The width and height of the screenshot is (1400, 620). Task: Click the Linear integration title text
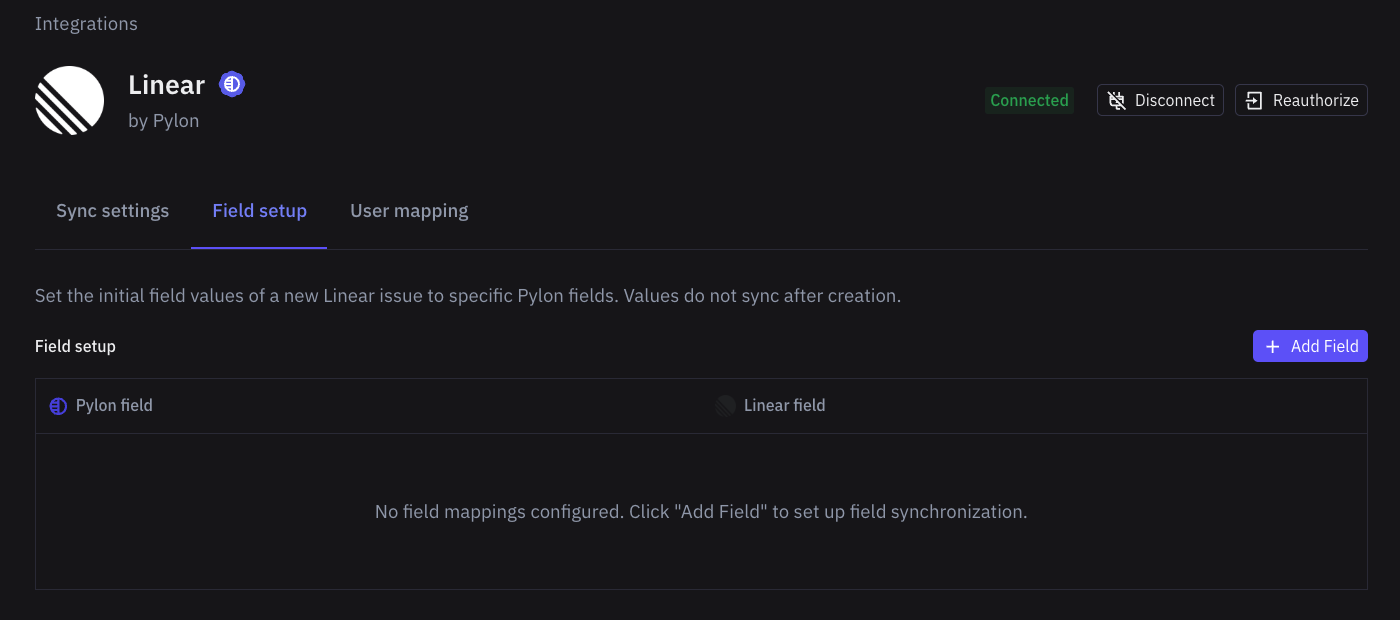tap(166, 85)
